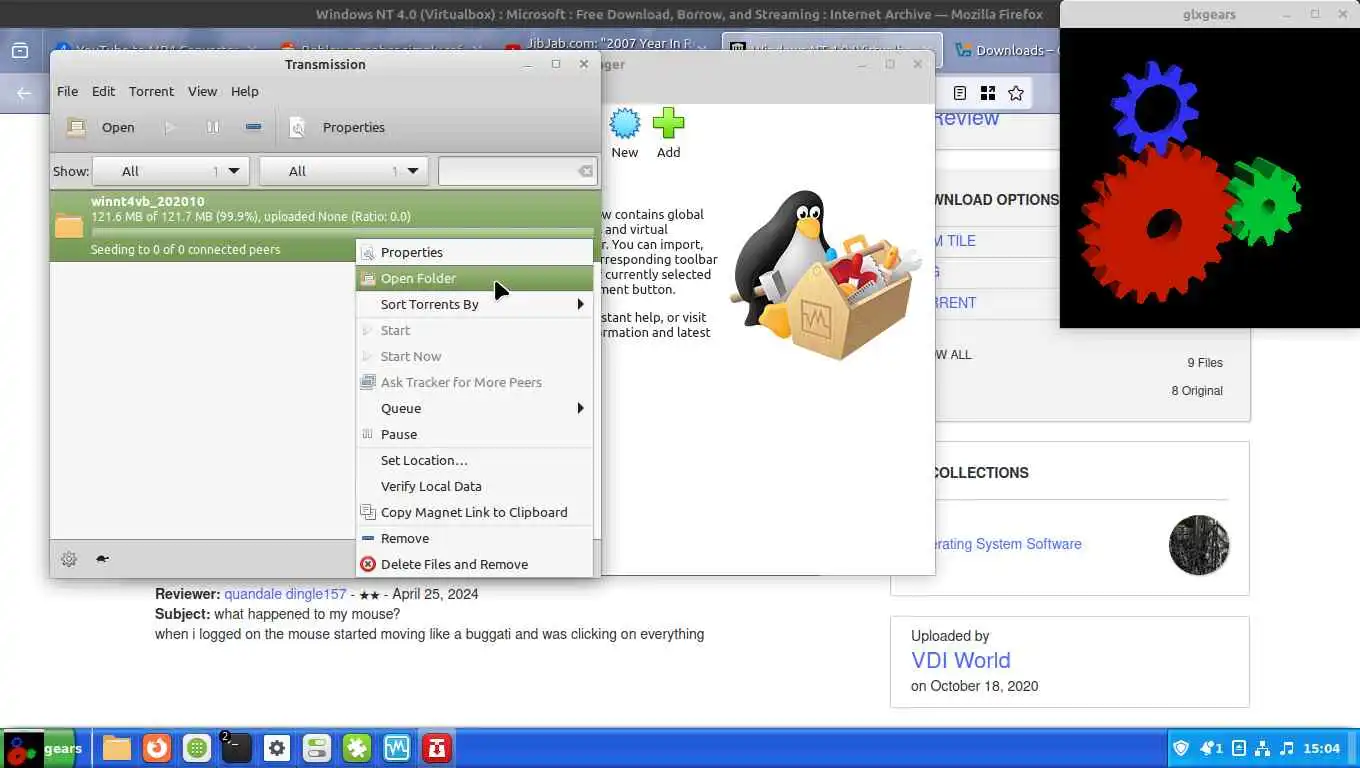The image size is (1360, 768).
Task: Click SHOW ALL download files link
Action: pos(953,355)
